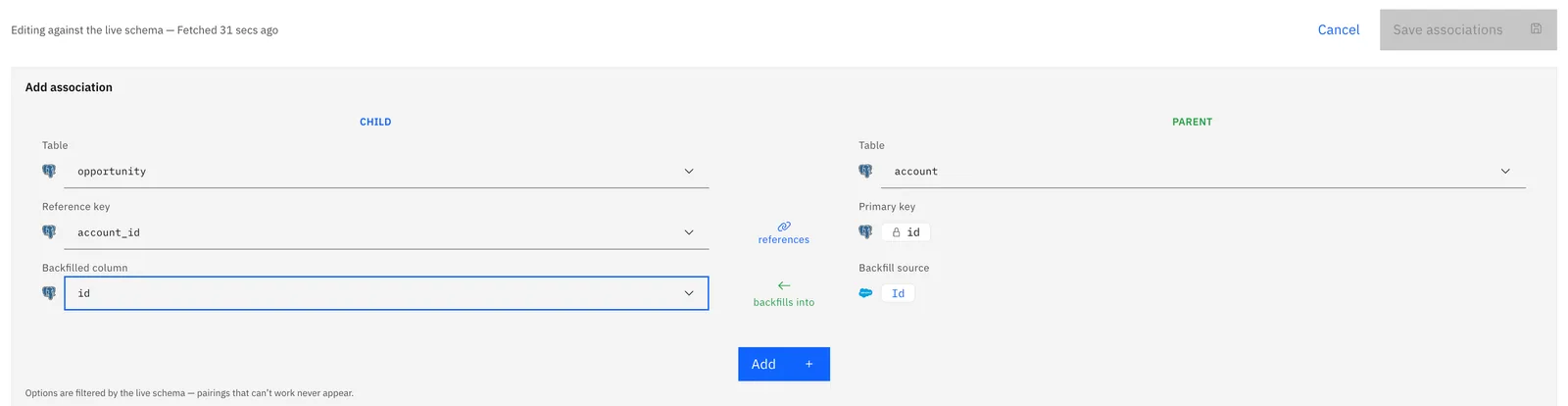Click the blue Add button

(784, 364)
